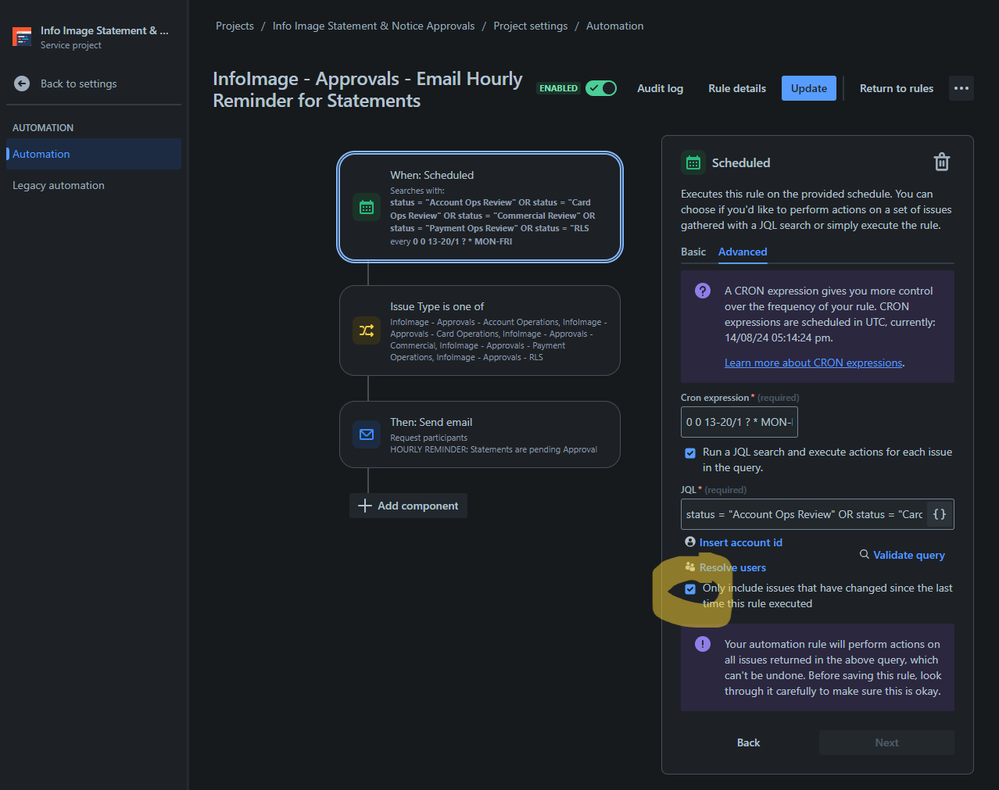Click the users icon beside Resolve users
Image resolution: width=999 pixels, height=790 pixels.
(x=690, y=566)
